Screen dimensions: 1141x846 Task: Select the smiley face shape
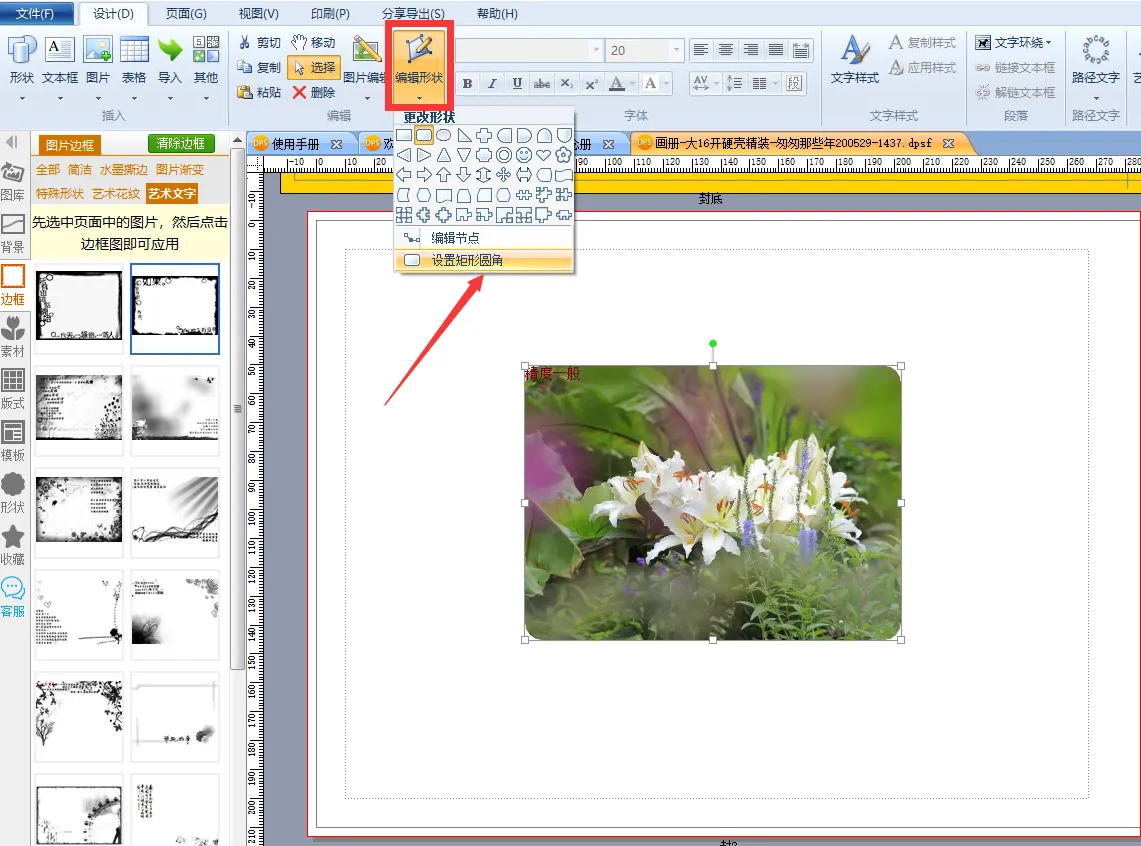pyautogui.click(x=524, y=155)
